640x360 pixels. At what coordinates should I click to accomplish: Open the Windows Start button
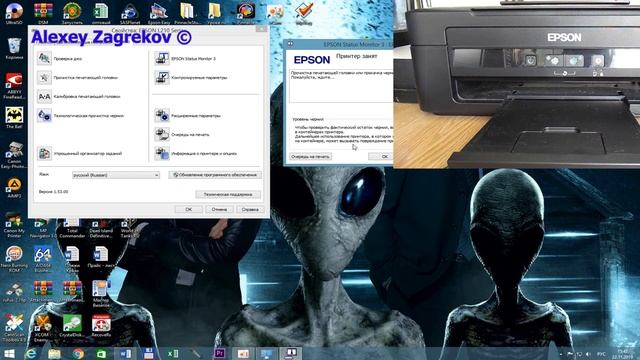9,353
